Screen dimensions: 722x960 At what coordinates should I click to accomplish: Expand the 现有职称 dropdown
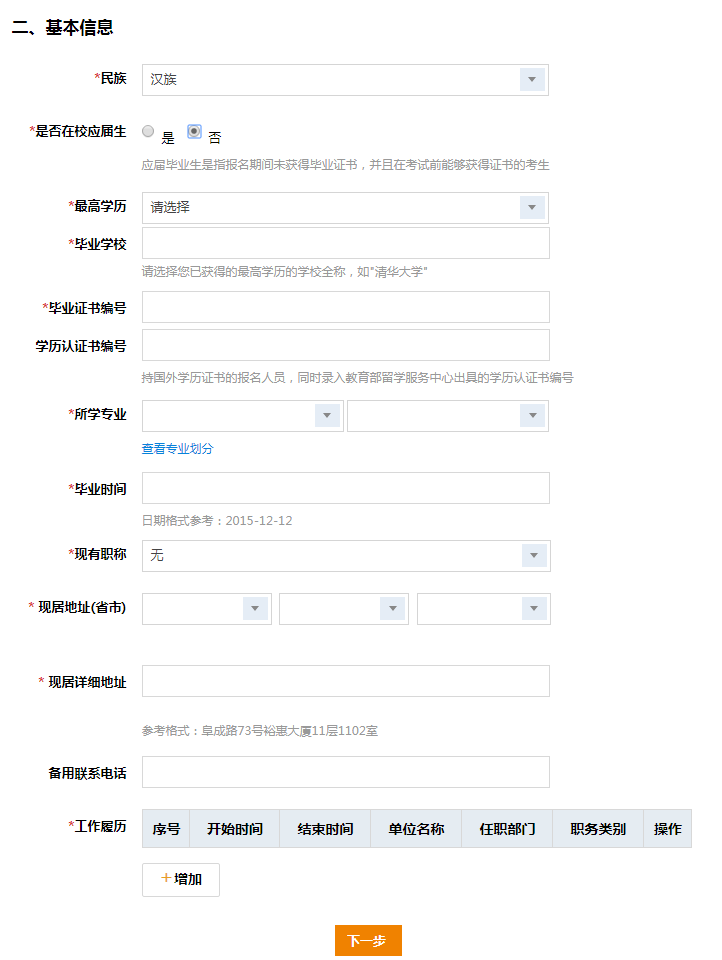point(345,556)
